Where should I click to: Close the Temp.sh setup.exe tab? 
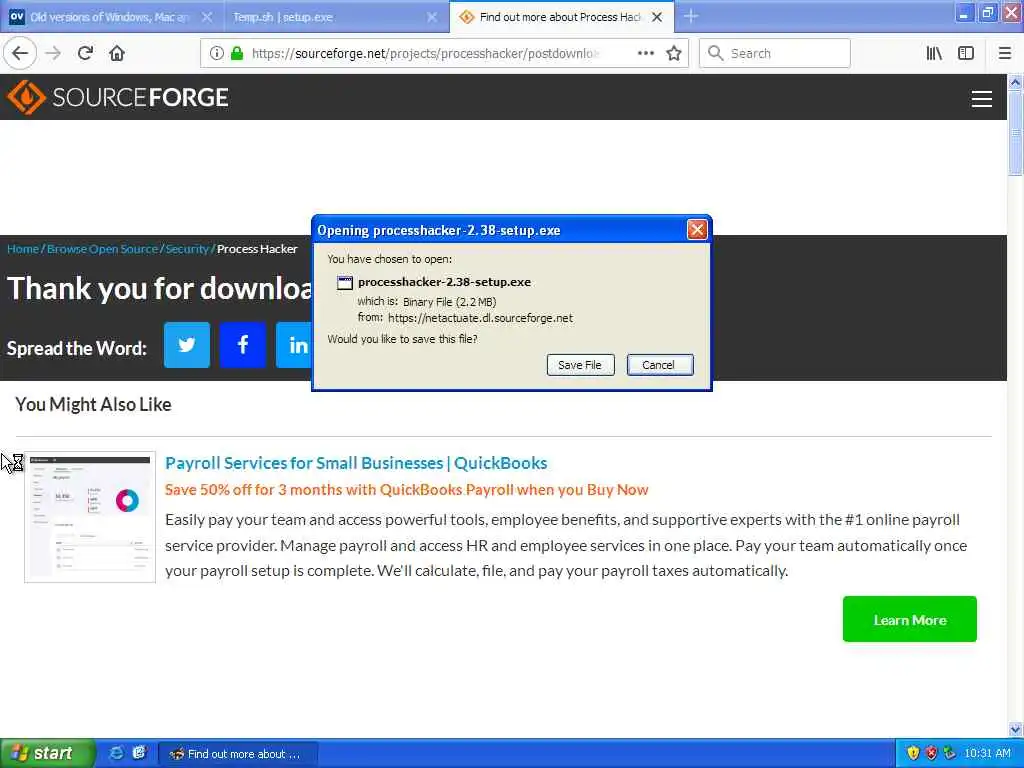coord(432,17)
